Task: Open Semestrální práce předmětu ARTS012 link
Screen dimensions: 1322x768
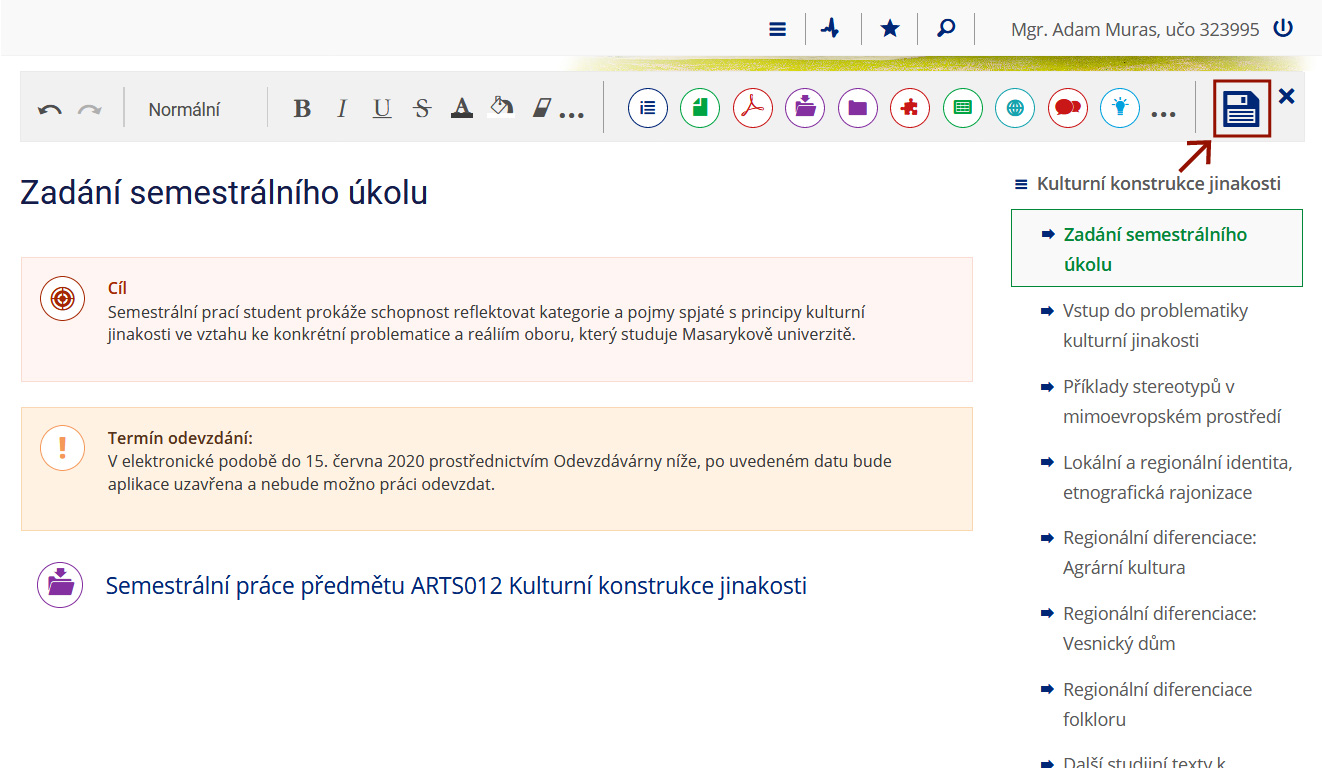Action: coord(456,586)
